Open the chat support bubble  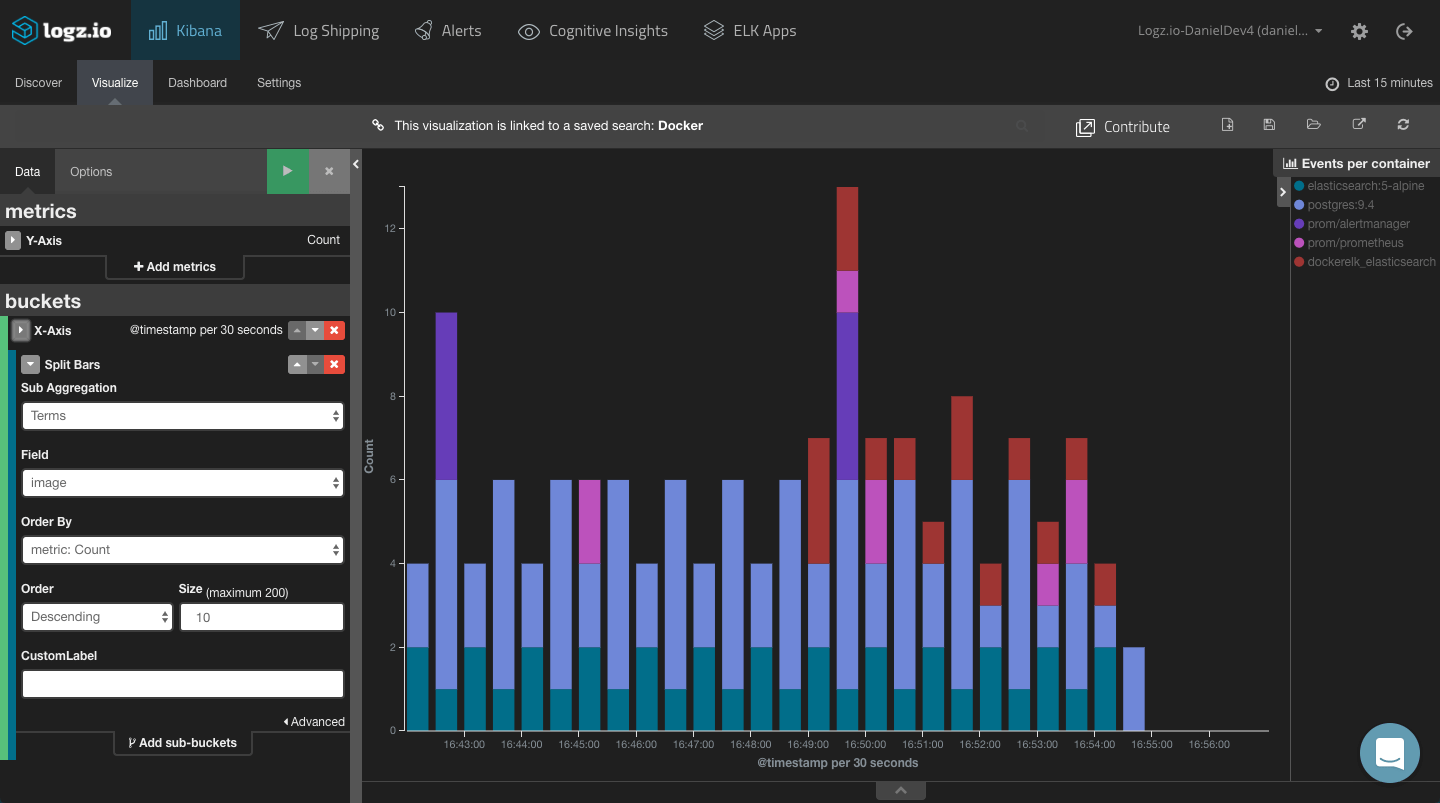[x=1390, y=753]
